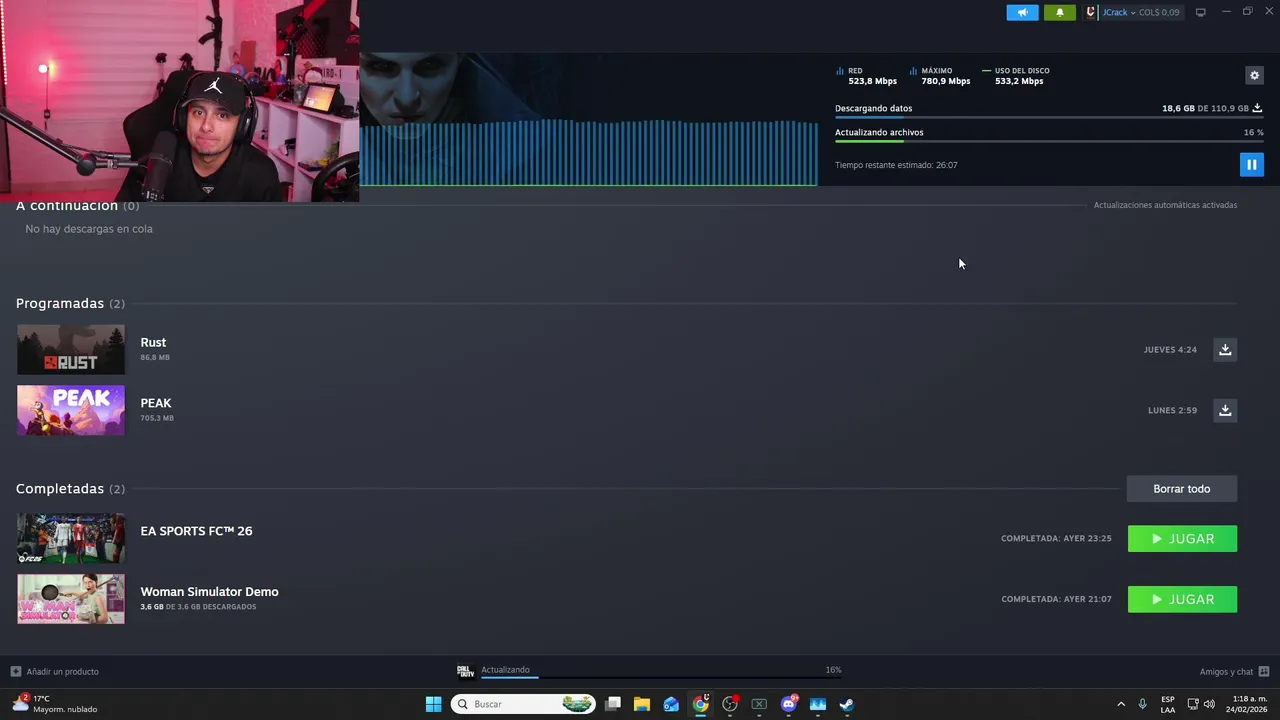
Task: Switch the ESP LAA input language
Action: 1168,704
